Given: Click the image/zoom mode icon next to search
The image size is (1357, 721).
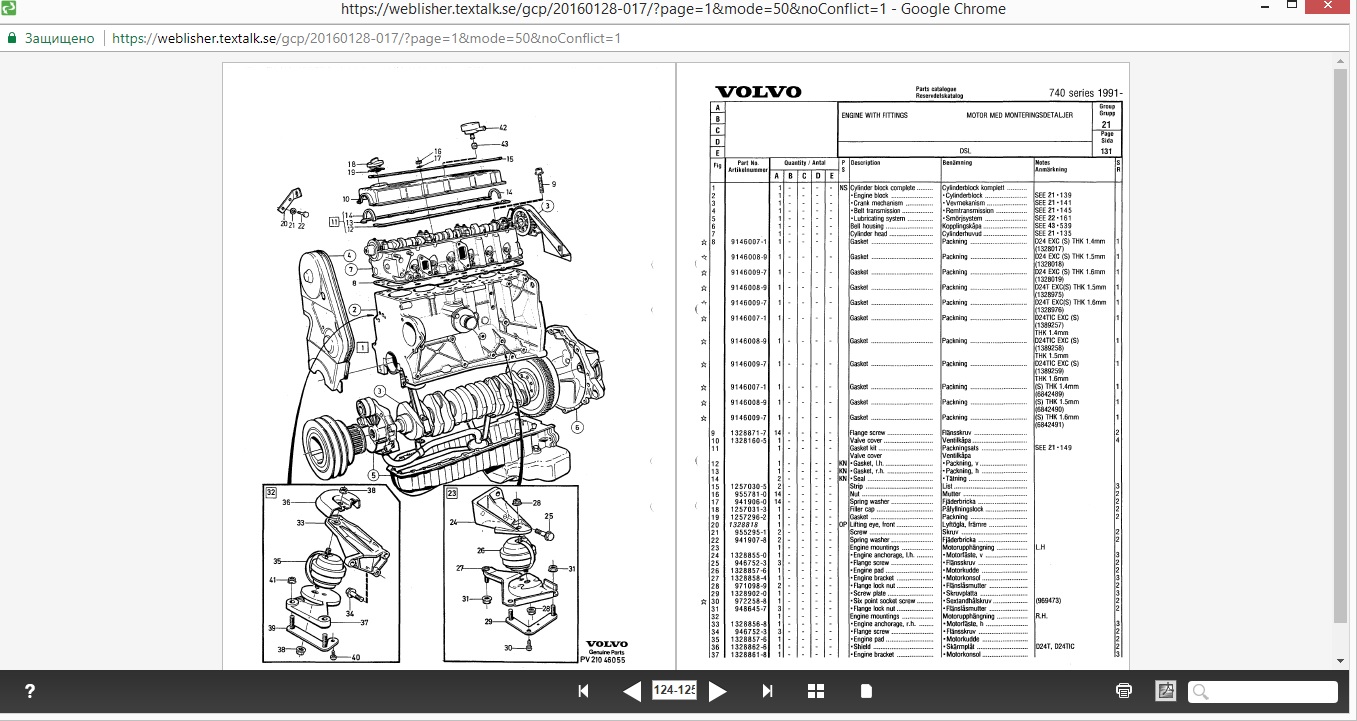Looking at the screenshot, I should [1165, 691].
